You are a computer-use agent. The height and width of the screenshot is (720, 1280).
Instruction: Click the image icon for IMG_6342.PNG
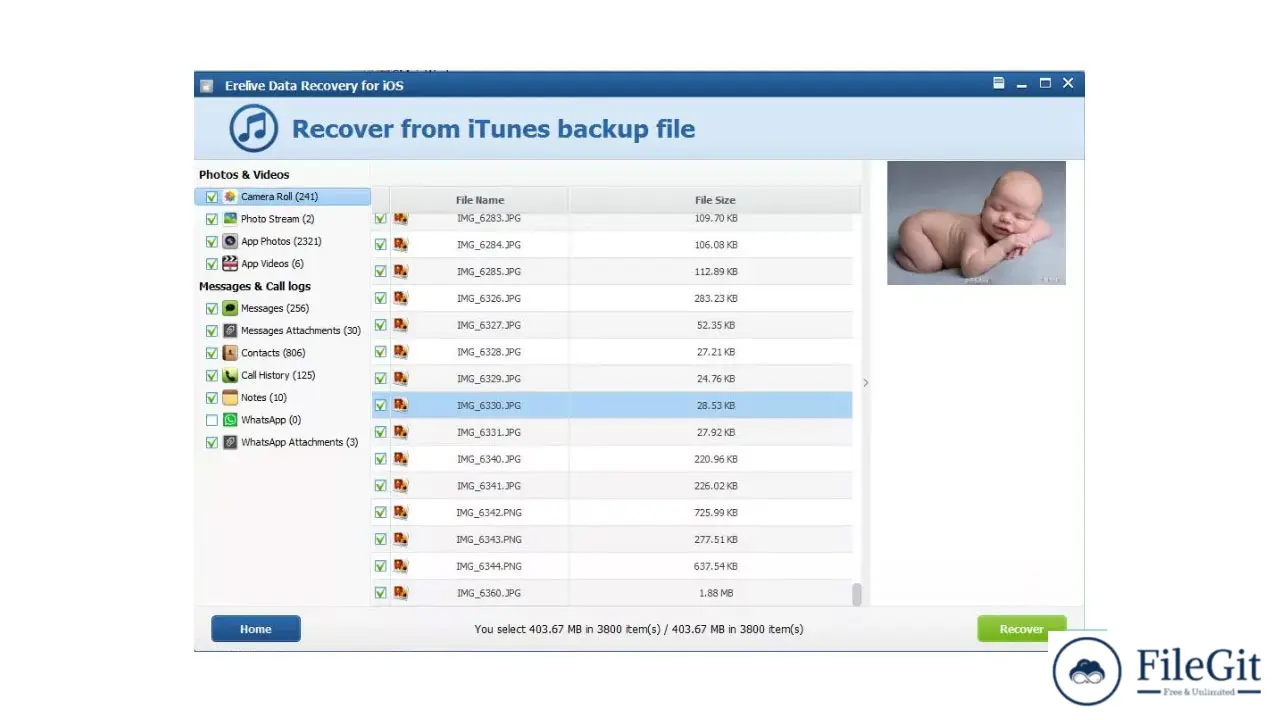tap(400, 512)
